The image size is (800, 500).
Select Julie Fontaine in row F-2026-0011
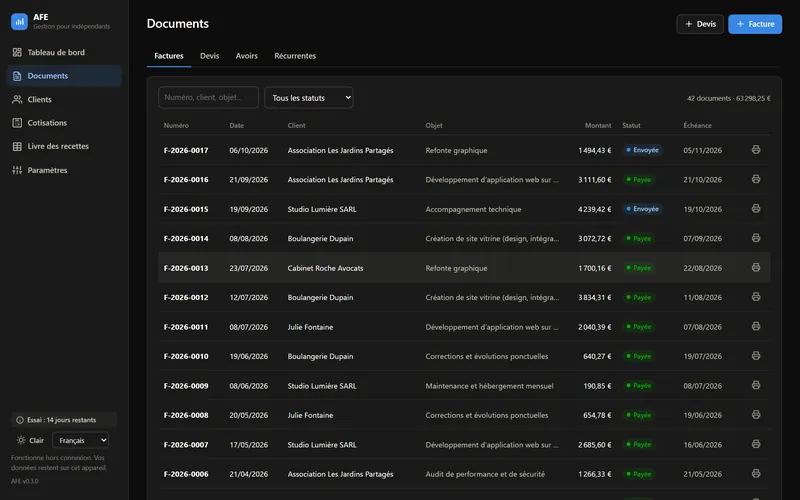pos(310,327)
